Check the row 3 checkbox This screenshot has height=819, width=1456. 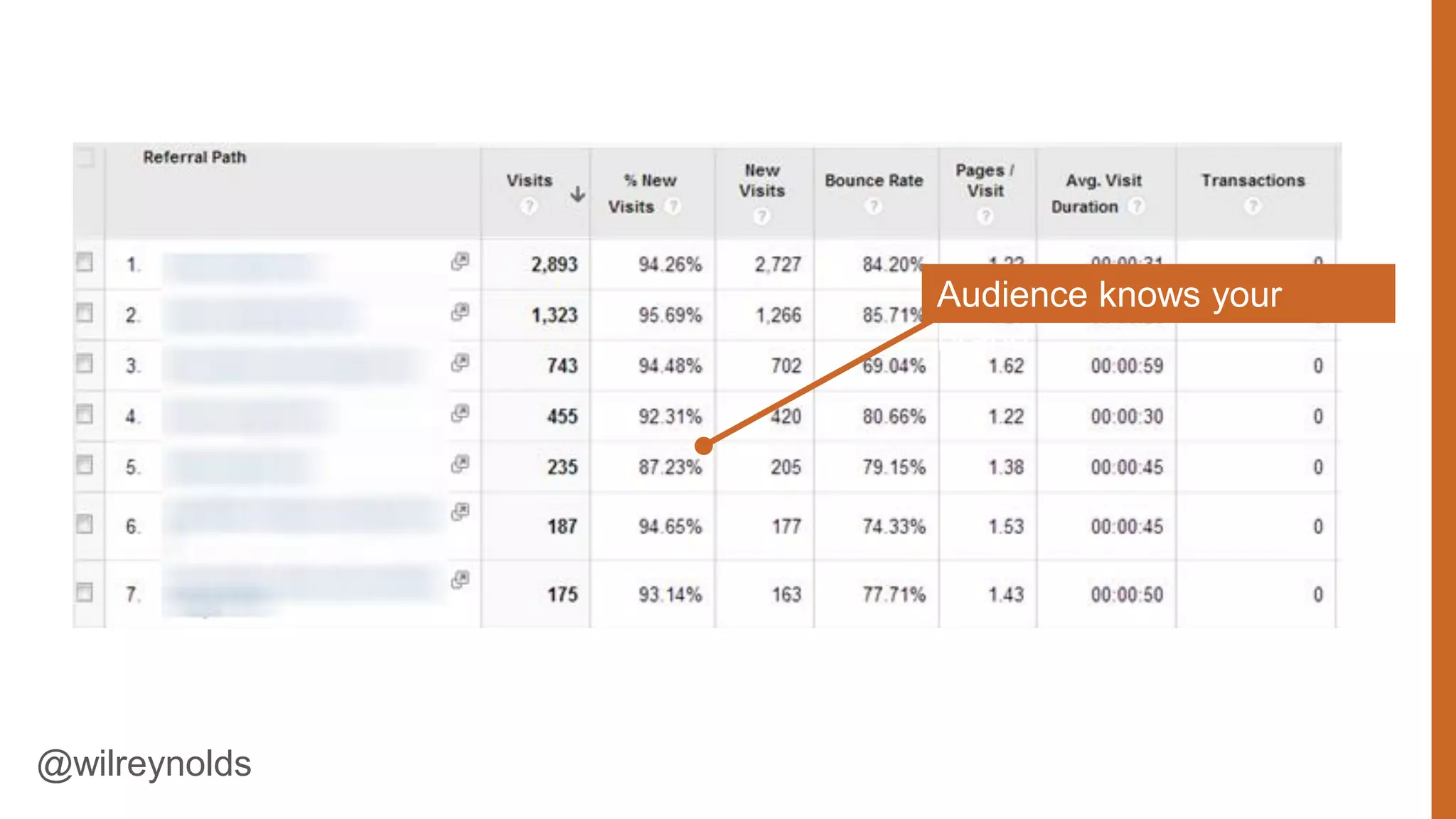(x=85, y=364)
